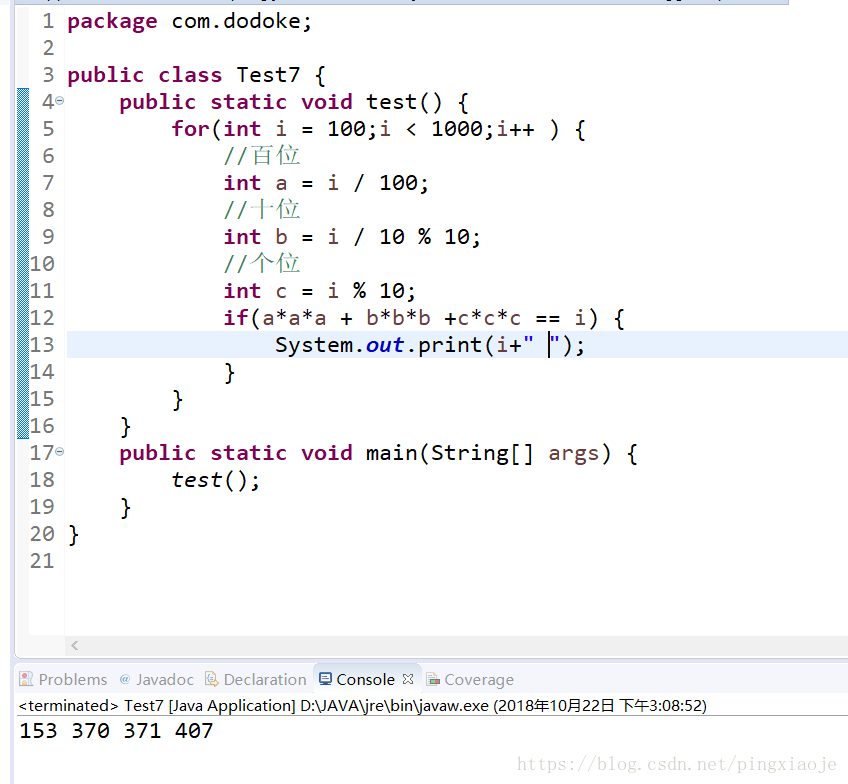The width and height of the screenshot is (848, 784).
Task: Click the Javadoc @ icon
Action: [x=125, y=679]
